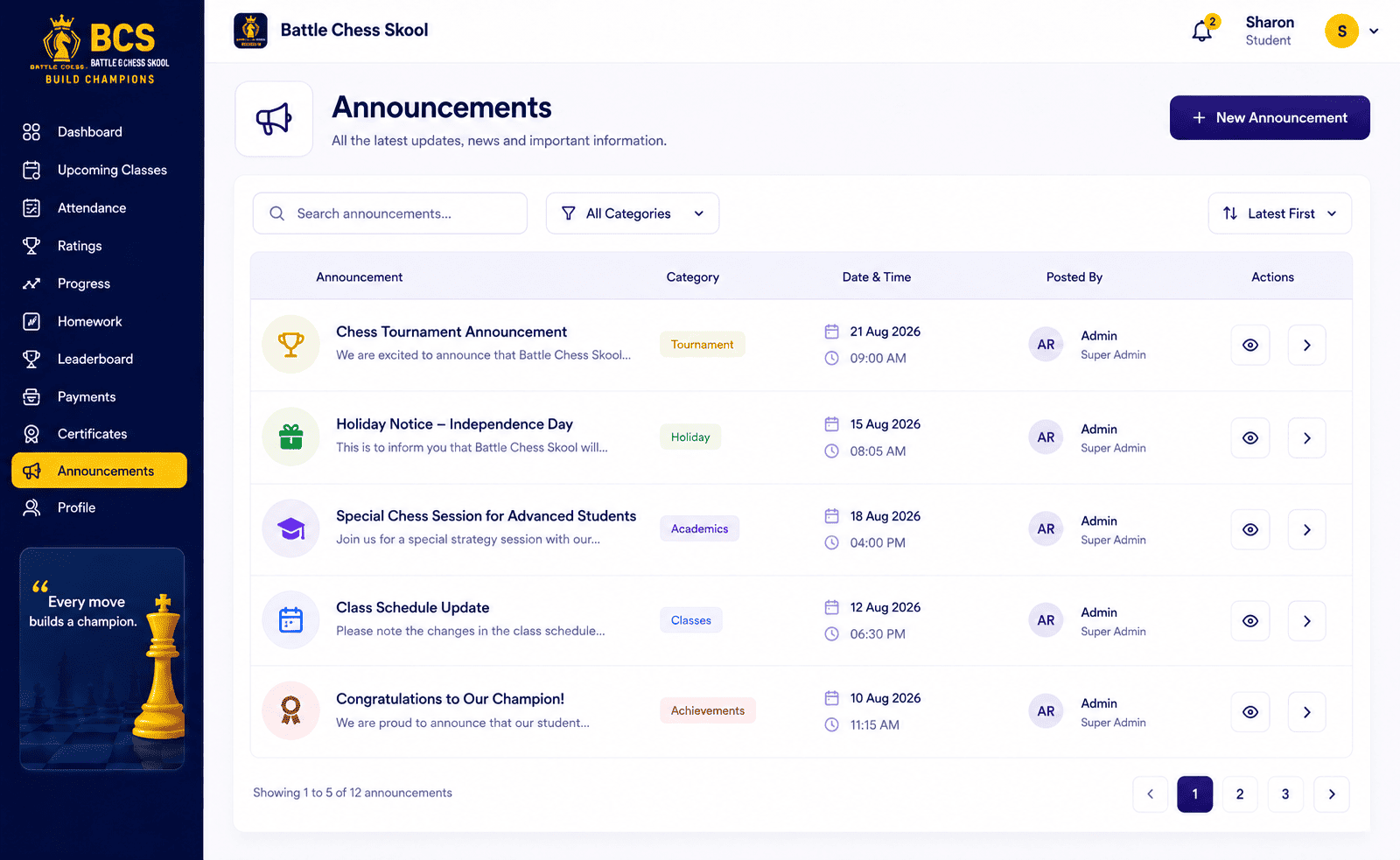This screenshot has height=860, width=1400.
Task: Click the Tournament category tag
Action: point(703,345)
